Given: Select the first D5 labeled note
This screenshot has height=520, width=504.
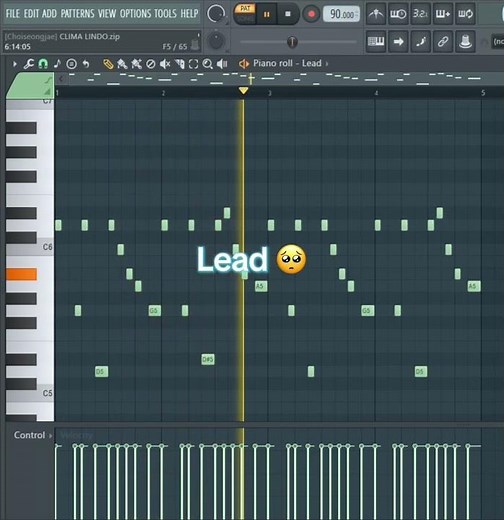Looking at the screenshot, I should 101,371.
